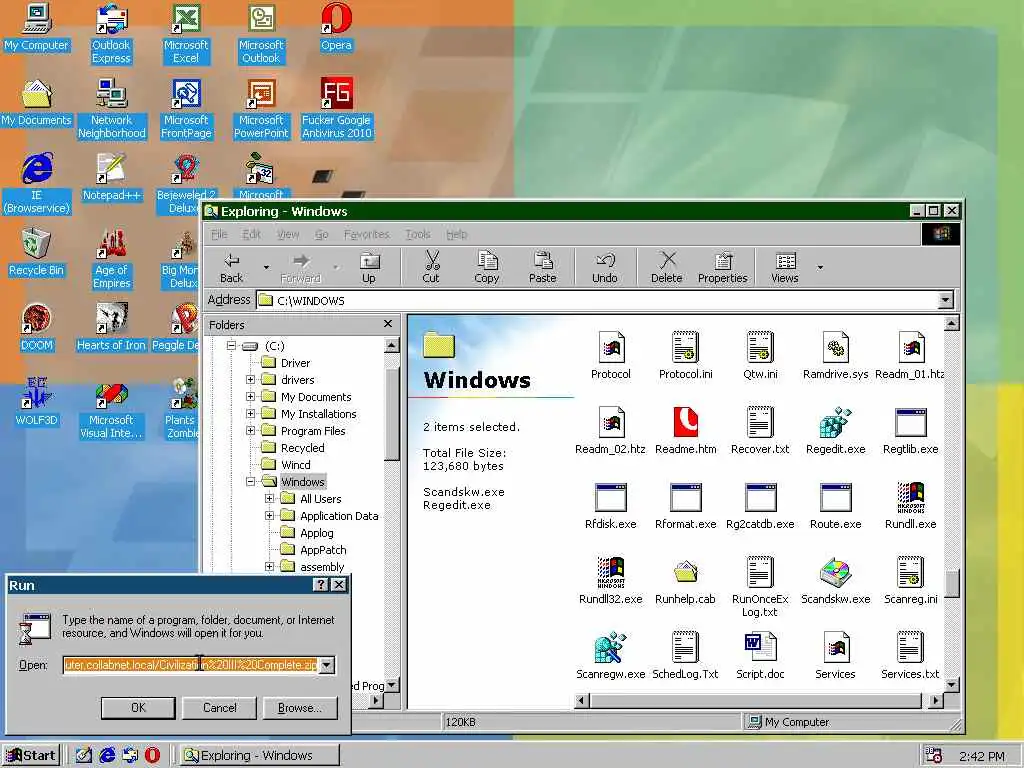Click the file list vertical scrollbar thumb

952,583
